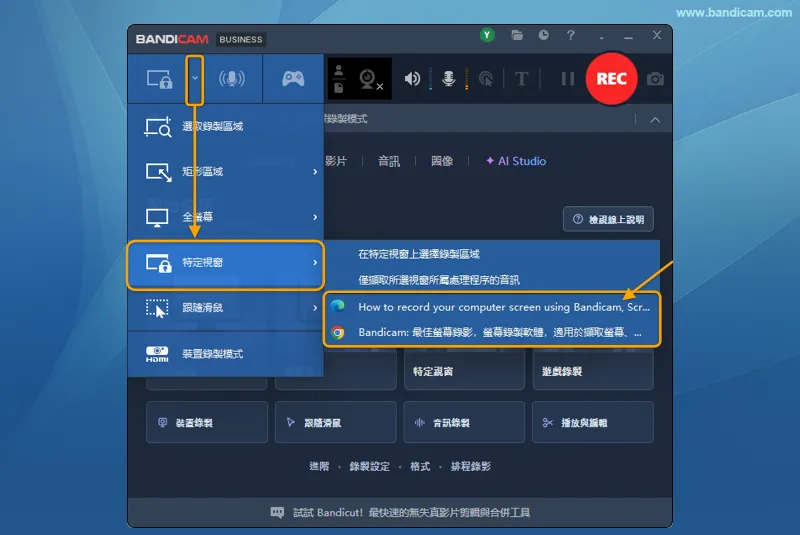Expand the 跟隨滑鼠 submenu arrow
This screenshot has width=800, height=535.
coord(315,308)
